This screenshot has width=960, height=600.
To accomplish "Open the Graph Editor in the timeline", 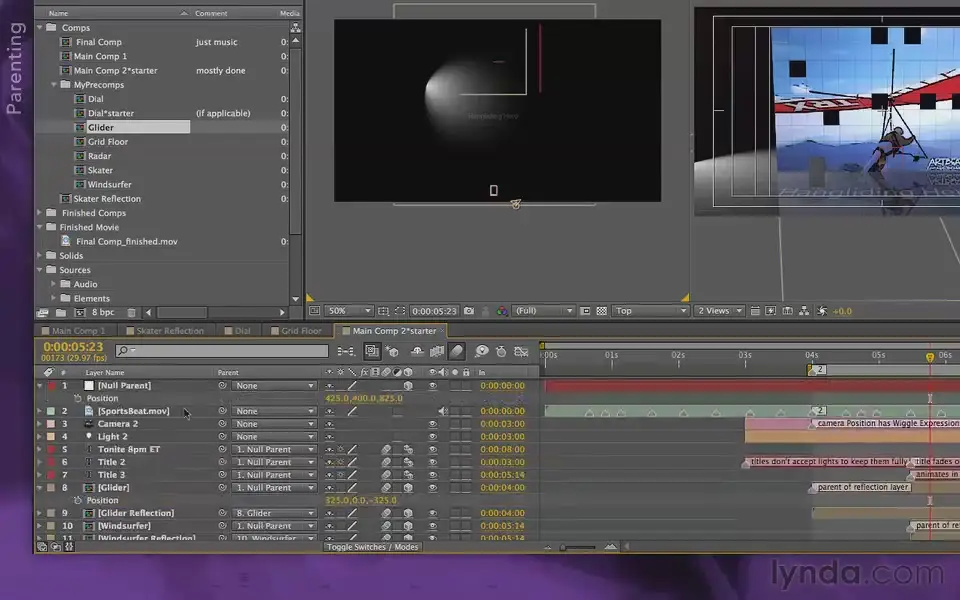I will point(521,350).
